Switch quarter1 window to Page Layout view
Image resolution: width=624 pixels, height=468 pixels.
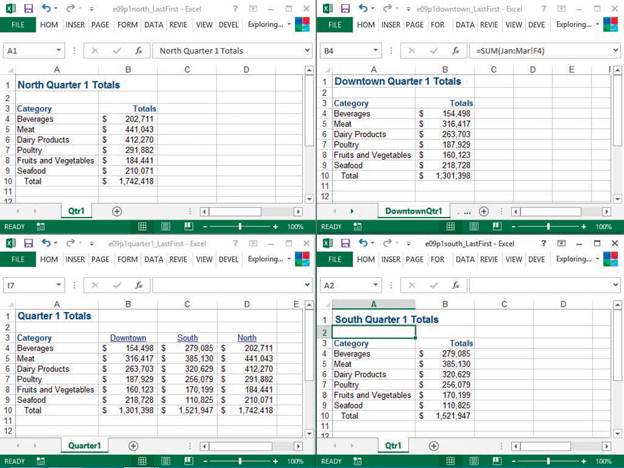coord(166,461)
